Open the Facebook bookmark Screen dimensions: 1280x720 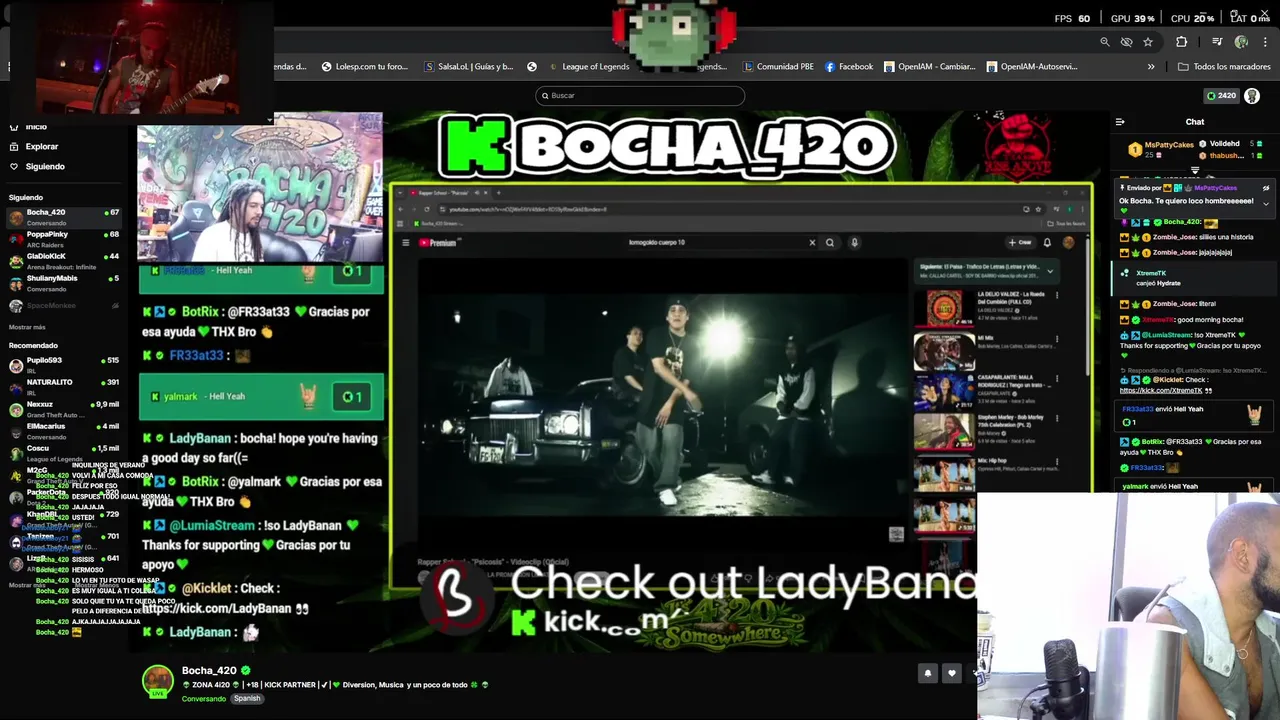pos(849,67)
